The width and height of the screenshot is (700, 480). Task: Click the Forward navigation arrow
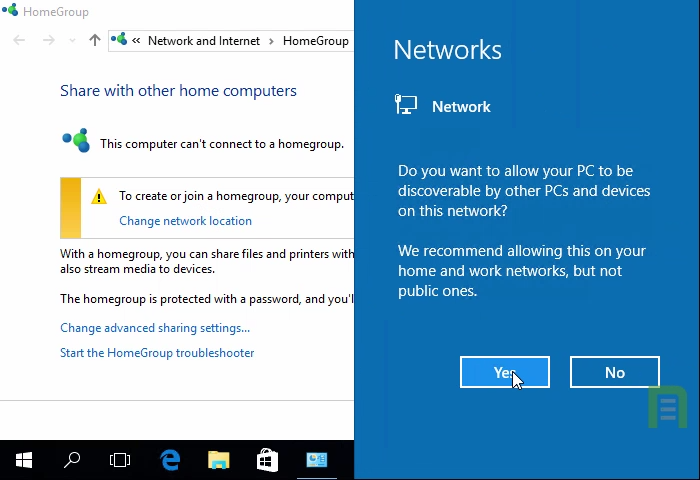(48, 41)
